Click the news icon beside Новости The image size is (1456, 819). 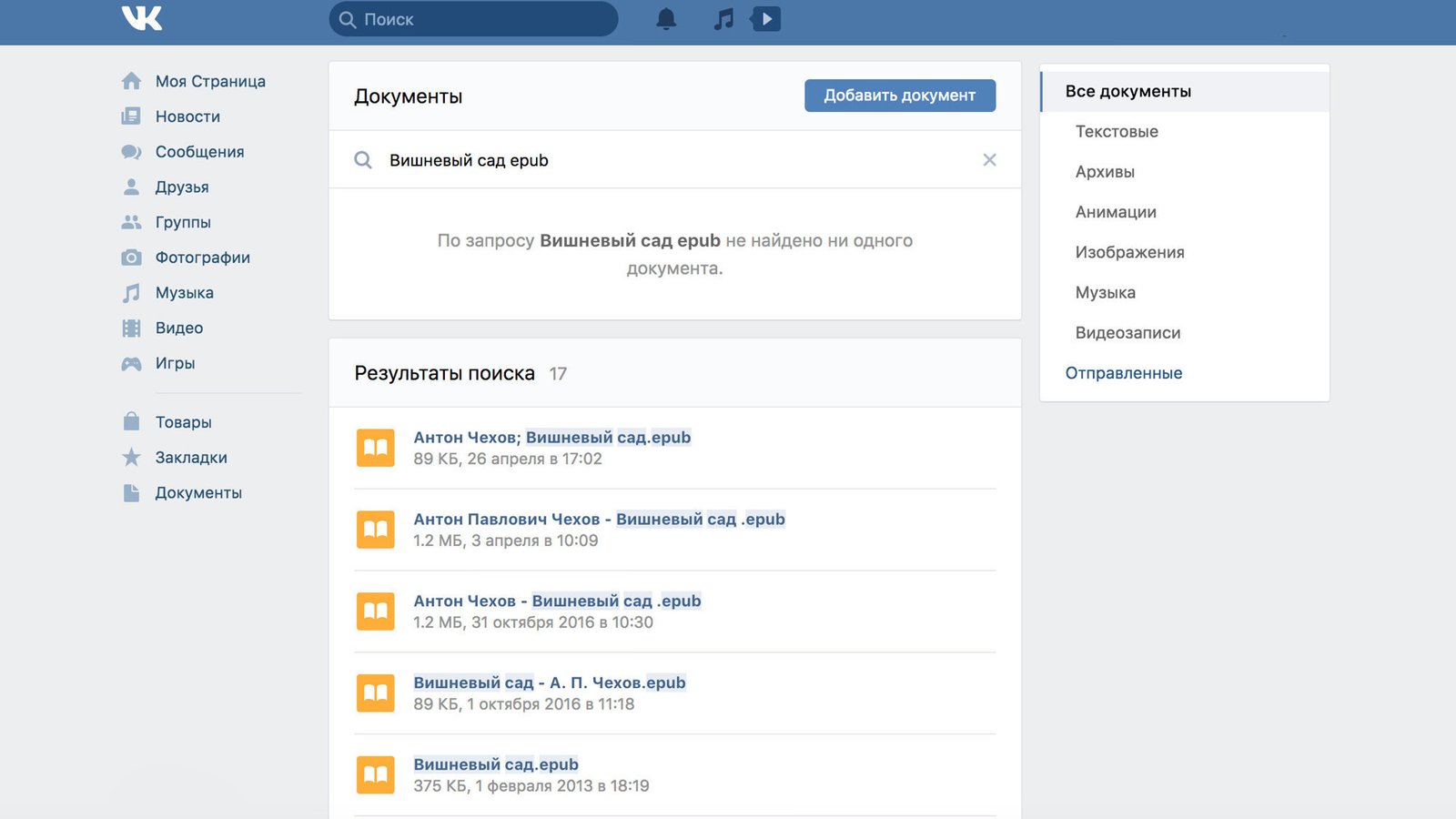[131, 116]
